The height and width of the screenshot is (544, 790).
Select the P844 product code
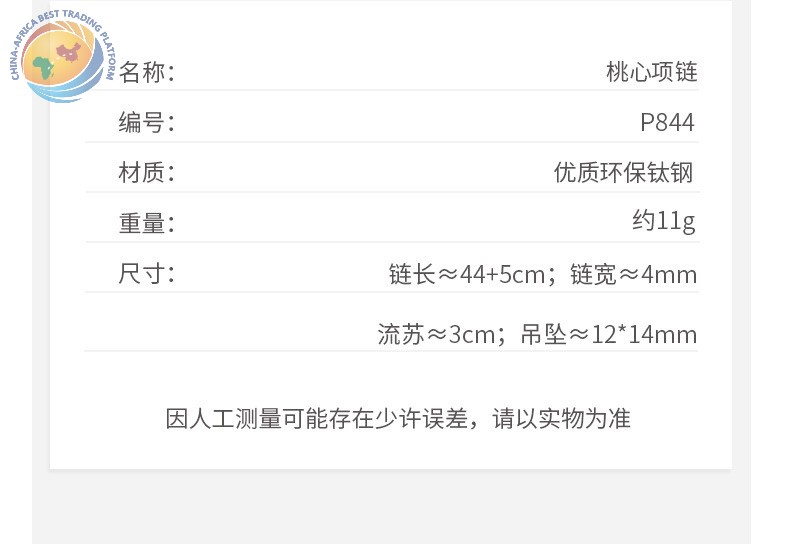[667, 122]
